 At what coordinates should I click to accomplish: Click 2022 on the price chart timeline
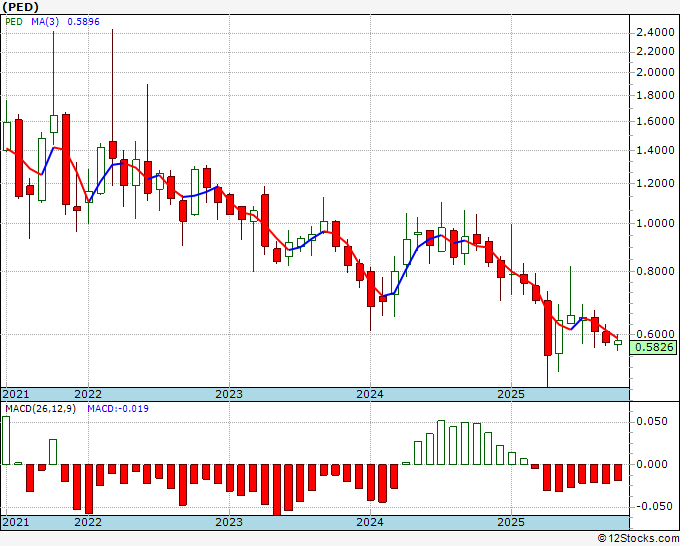point(88,394)
